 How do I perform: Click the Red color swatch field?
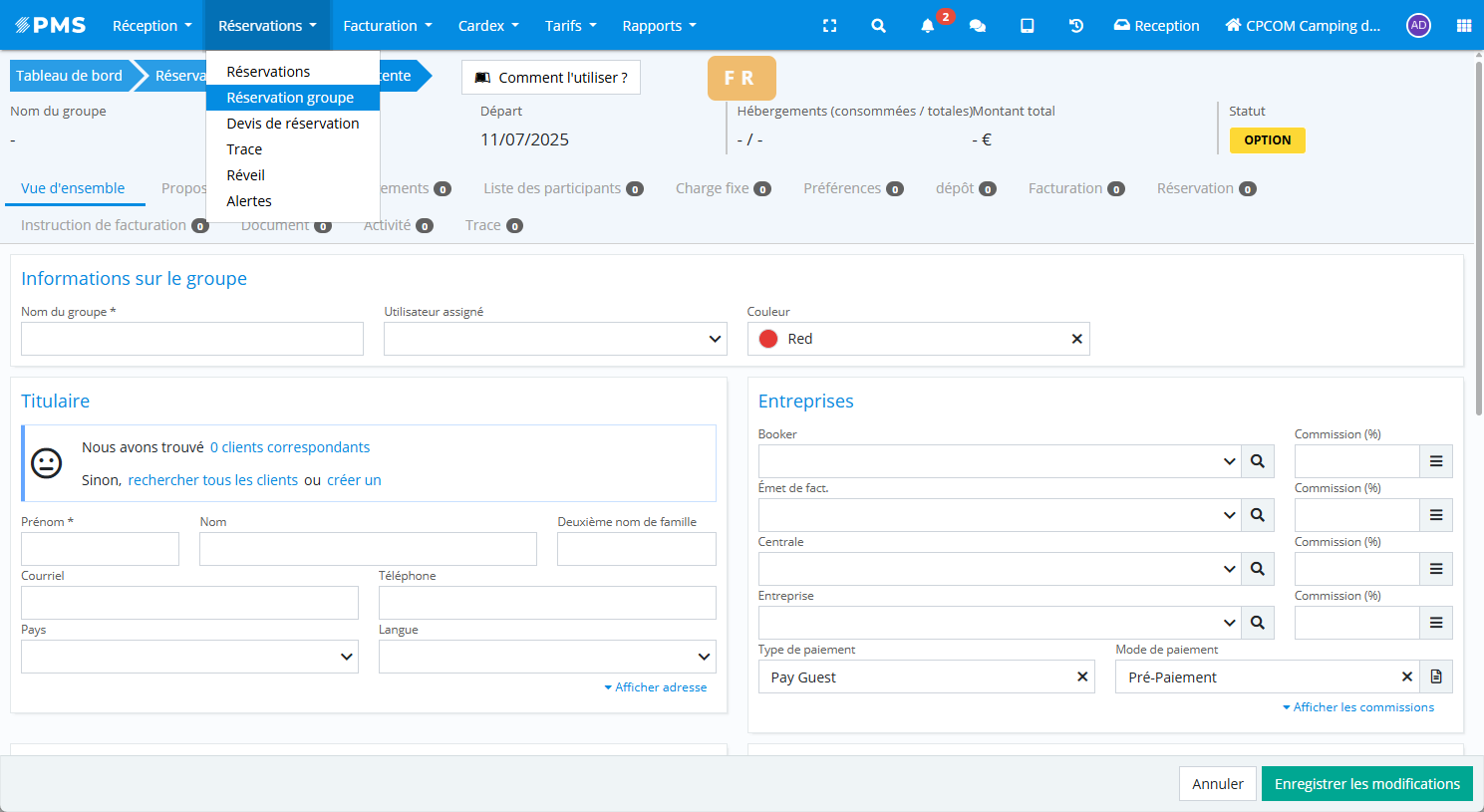click(907, 339)
